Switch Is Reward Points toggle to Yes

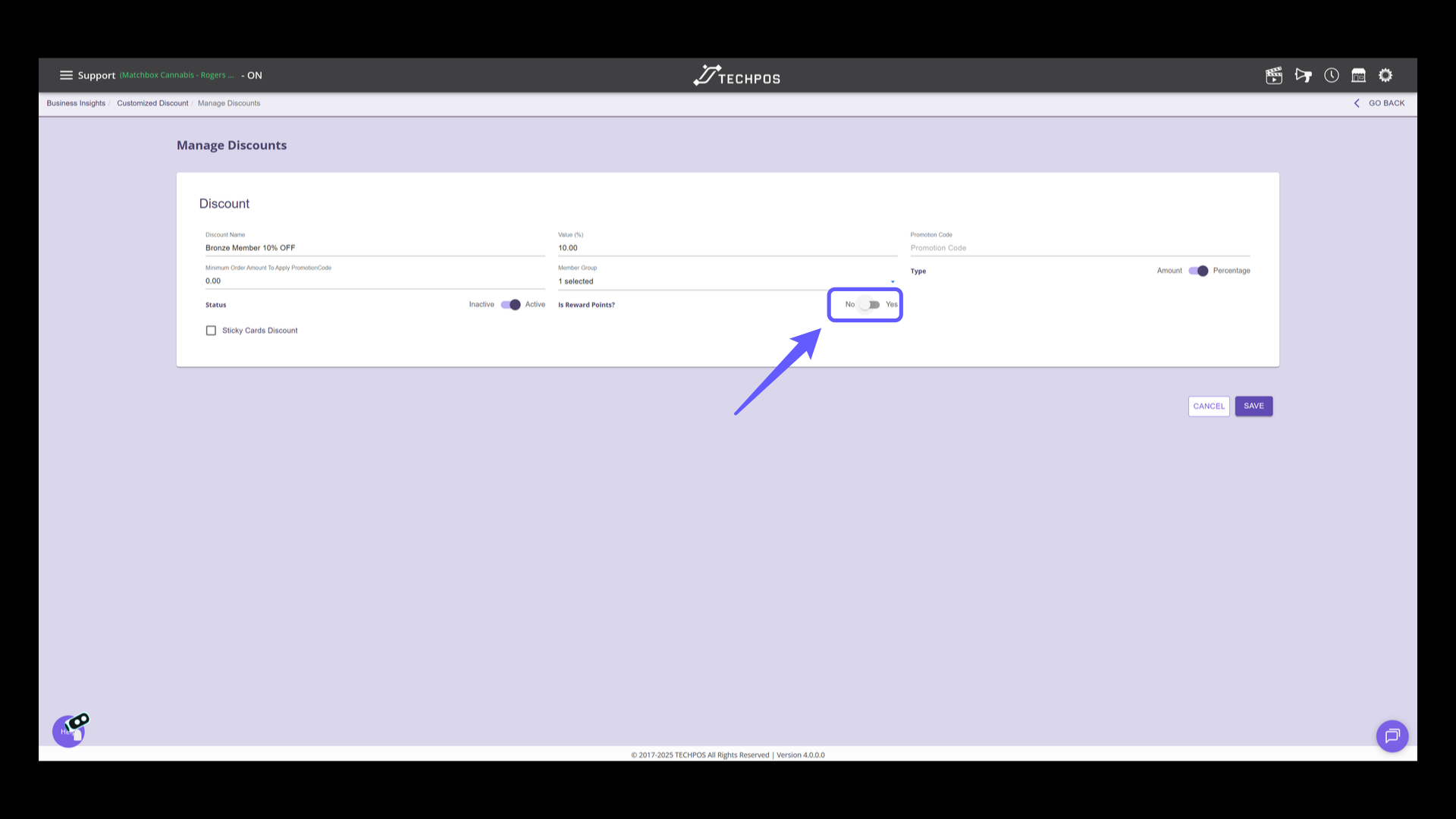870,305
